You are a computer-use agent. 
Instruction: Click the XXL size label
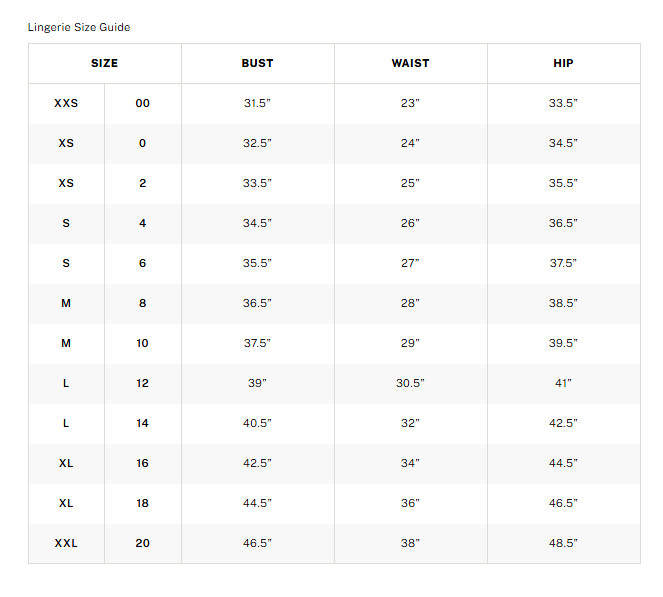[66, 543]
